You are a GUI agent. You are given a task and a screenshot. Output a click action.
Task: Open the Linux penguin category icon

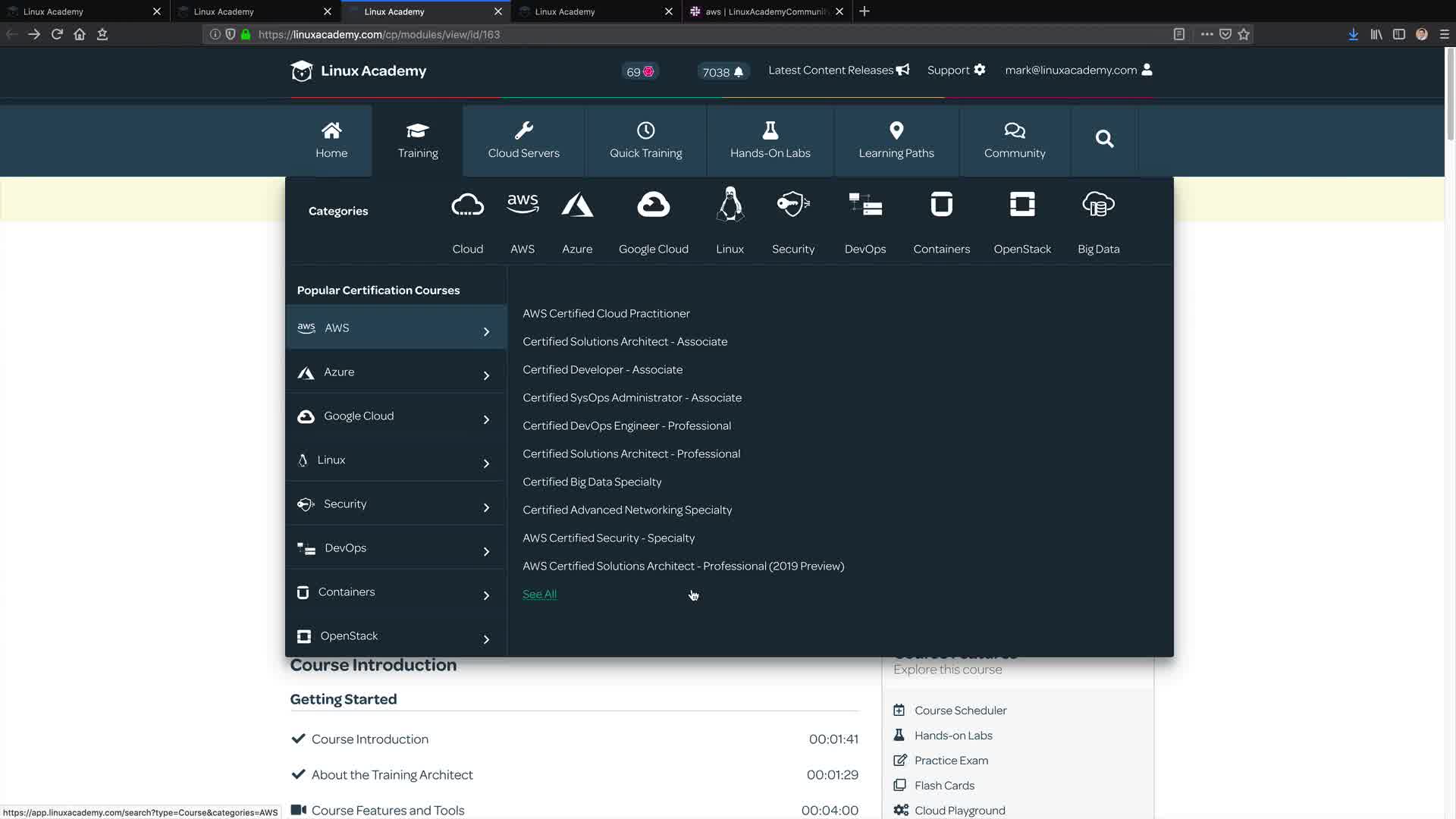(x=730, y=205)
